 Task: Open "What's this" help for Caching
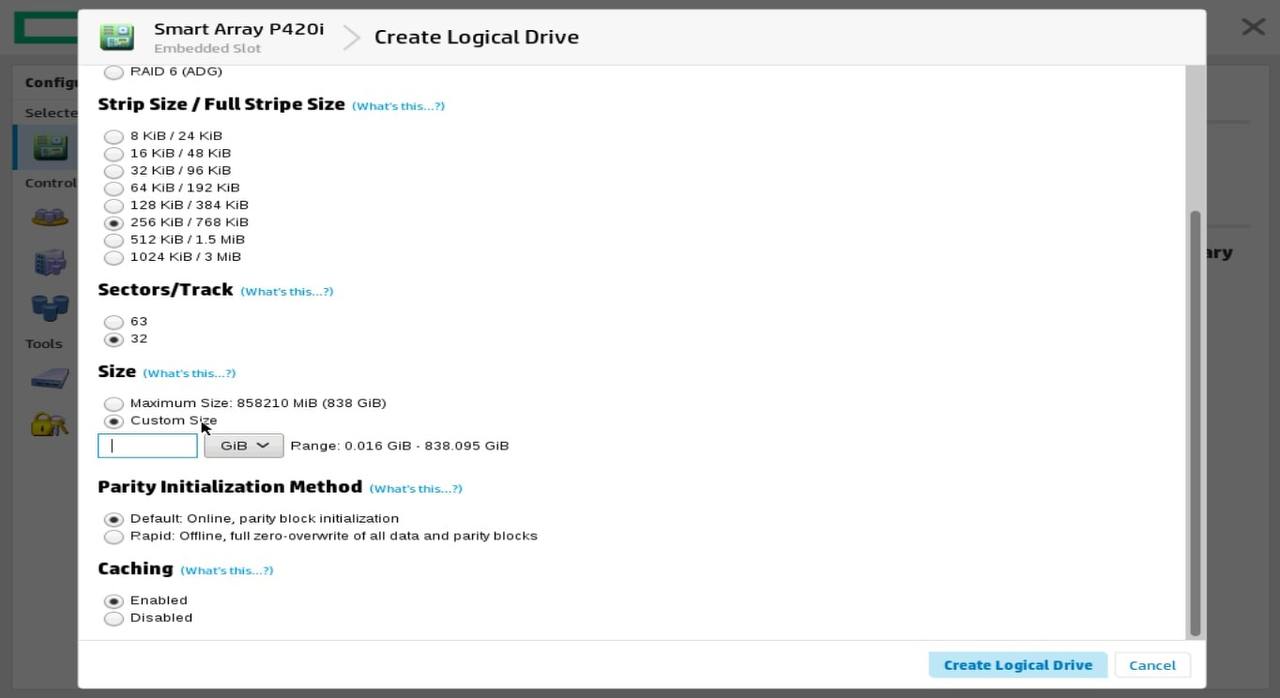click(x=226, y=571)
